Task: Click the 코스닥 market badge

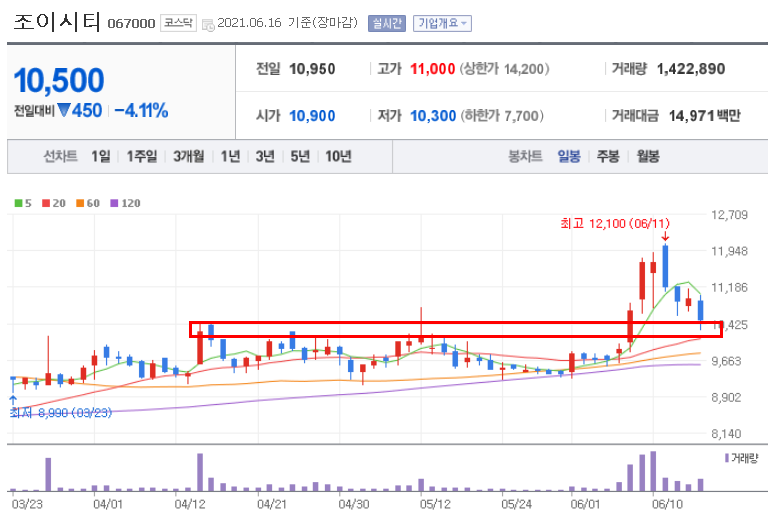Action: (178, 23)
